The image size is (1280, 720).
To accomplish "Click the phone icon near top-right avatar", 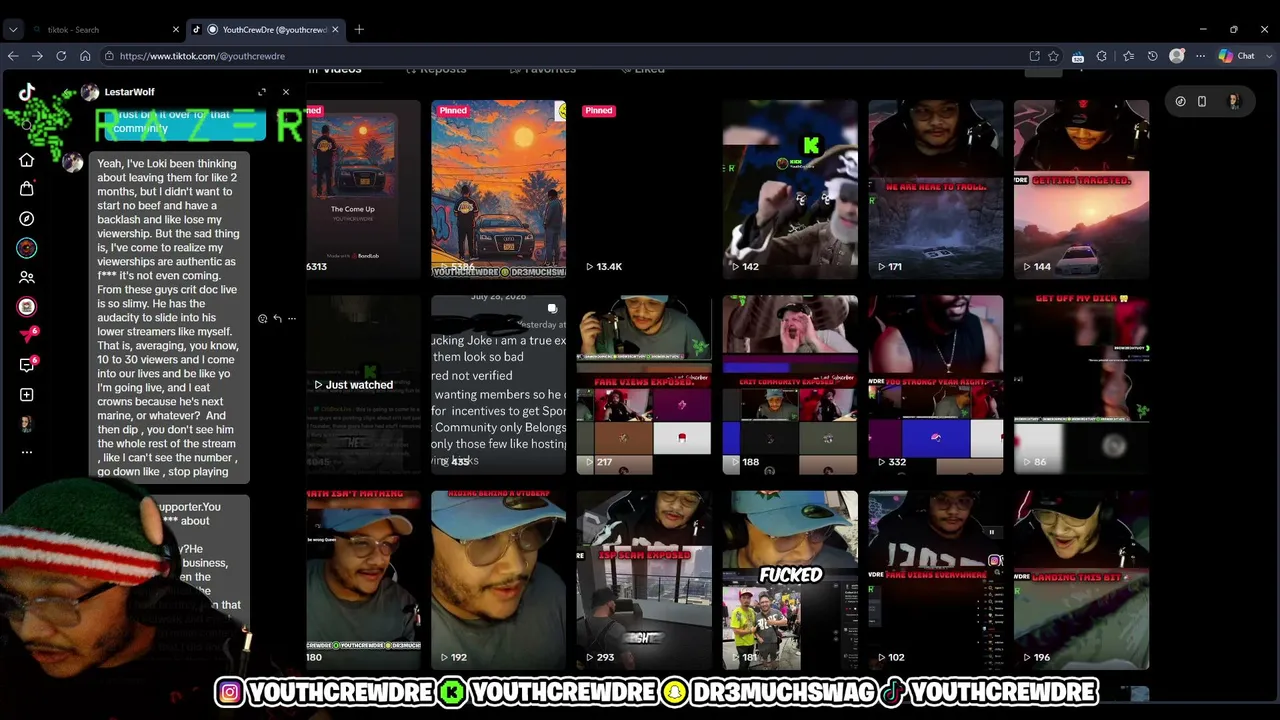I will 1202,101.
